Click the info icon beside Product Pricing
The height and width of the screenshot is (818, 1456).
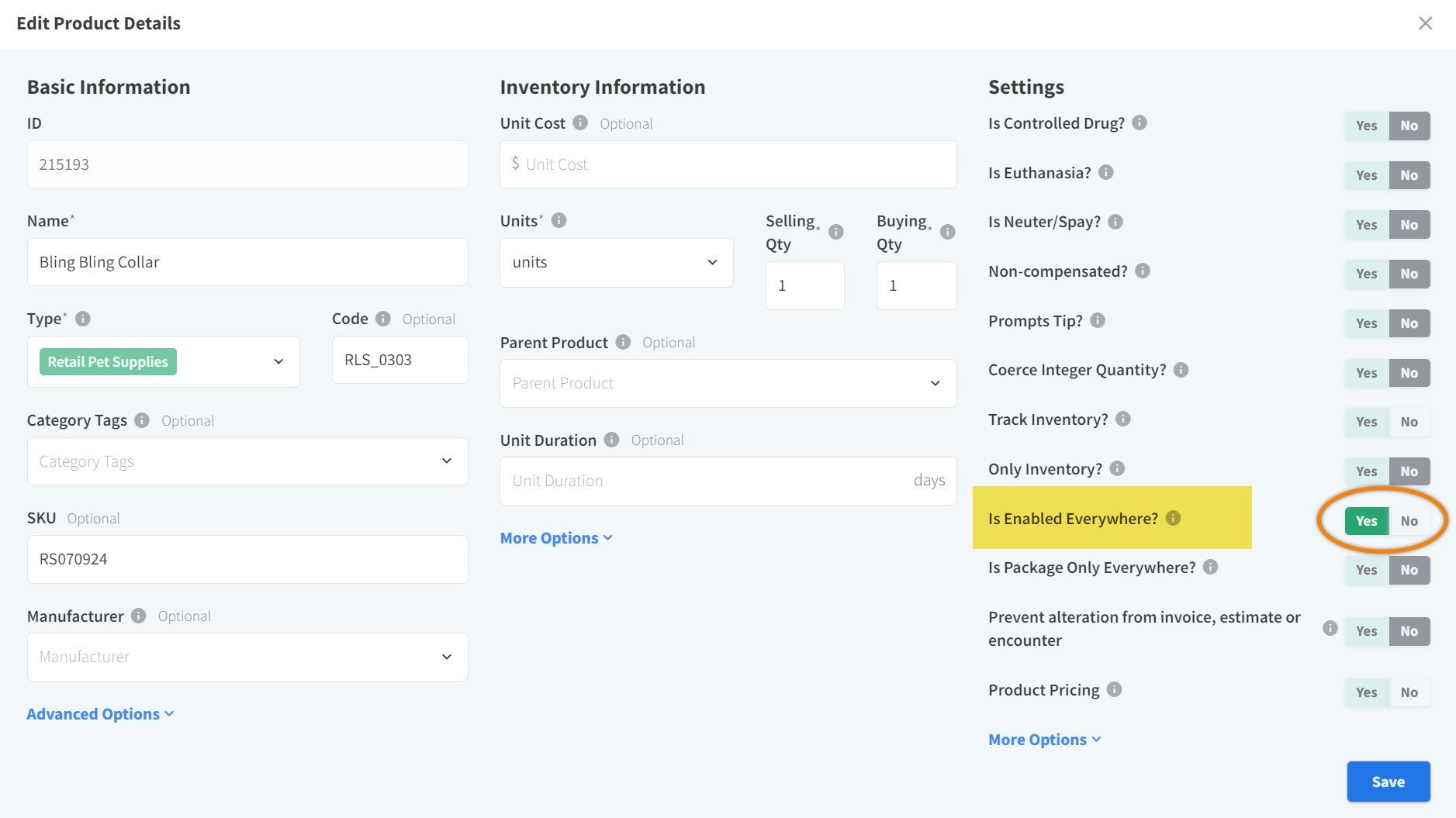click(1114, 689)
